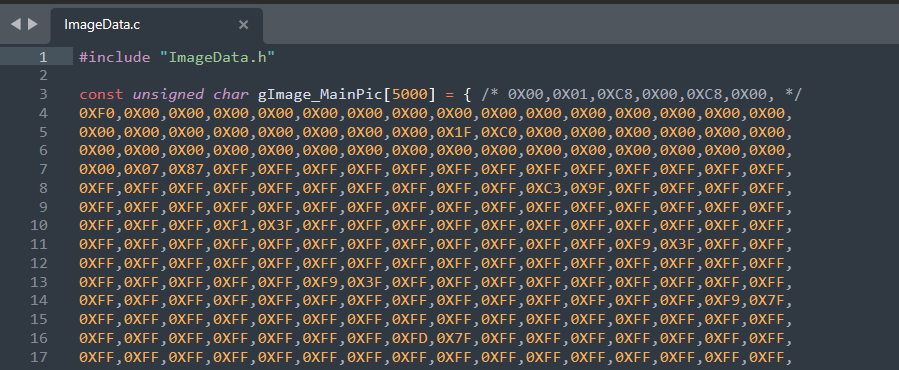Click line number 17 in the gutter
Image resolution: width=899 pixels, height=370 pixels.
(x=39, y=358)
